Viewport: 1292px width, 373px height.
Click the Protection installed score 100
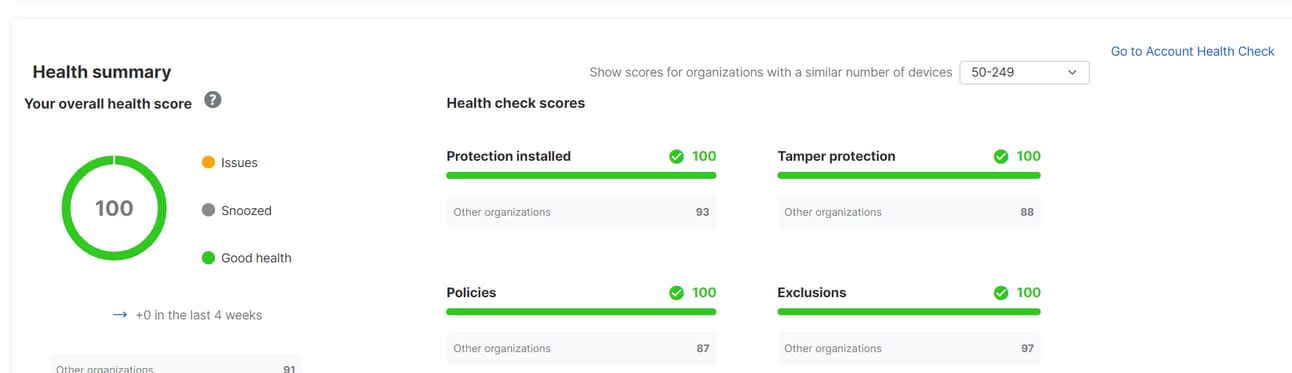(704, 156)
